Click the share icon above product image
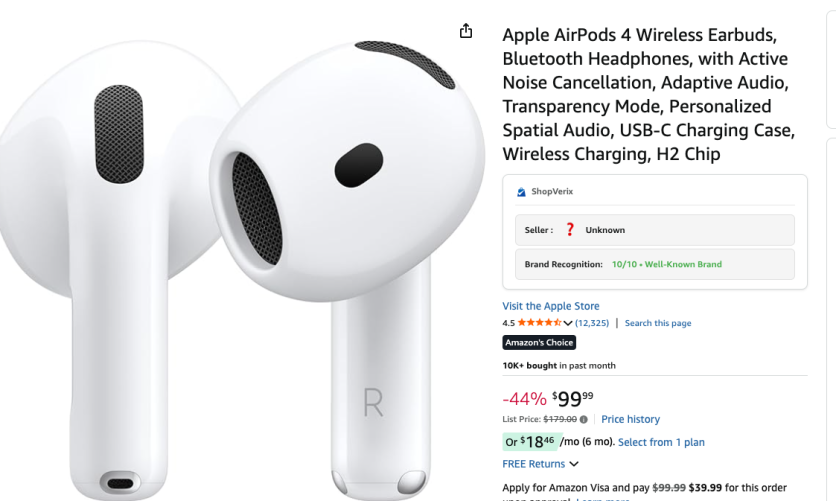The width and height of the screenshot is (836, 501). (x=466, y=31)
